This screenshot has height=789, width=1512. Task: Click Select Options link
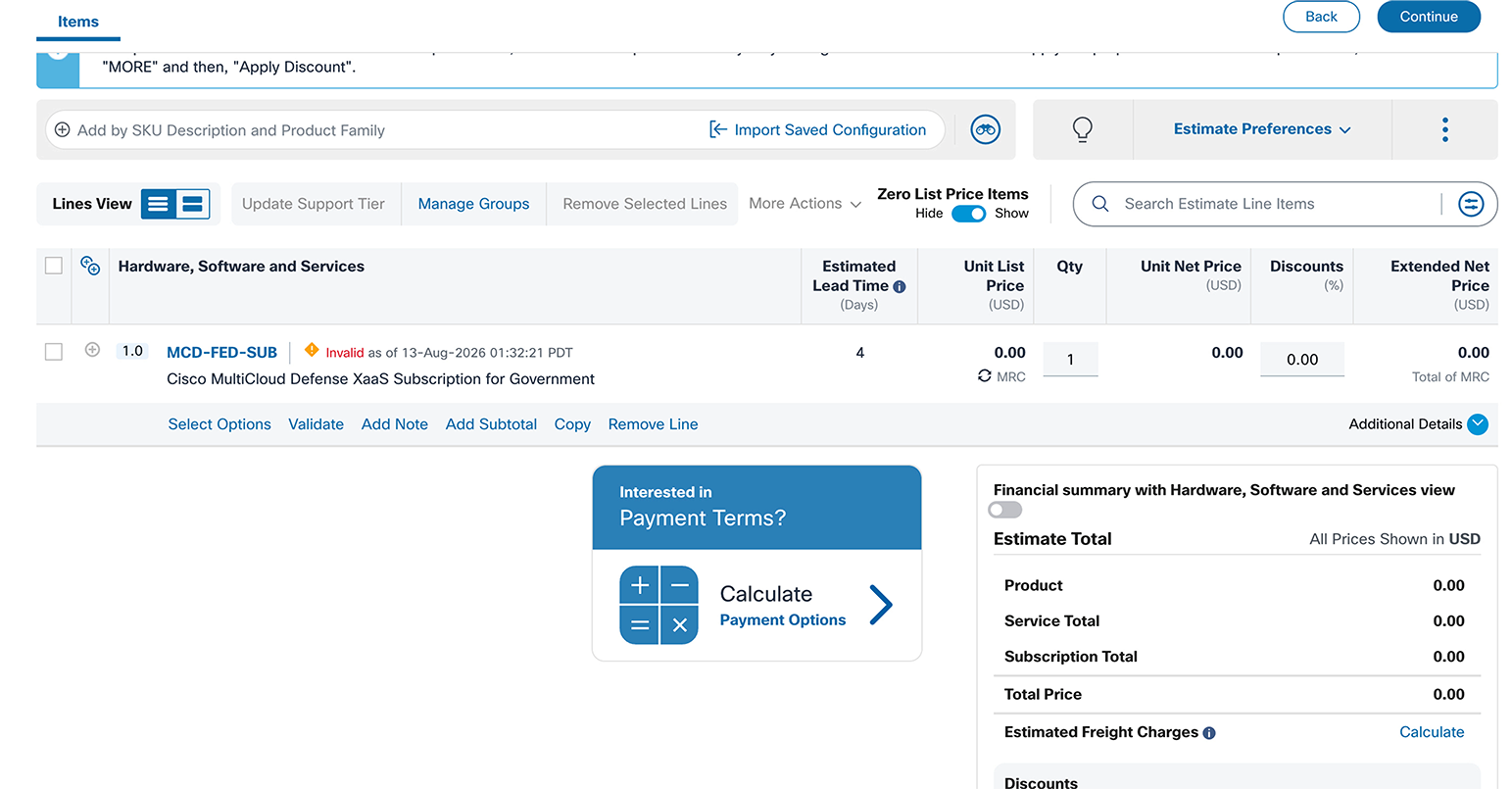coord(219,424)
